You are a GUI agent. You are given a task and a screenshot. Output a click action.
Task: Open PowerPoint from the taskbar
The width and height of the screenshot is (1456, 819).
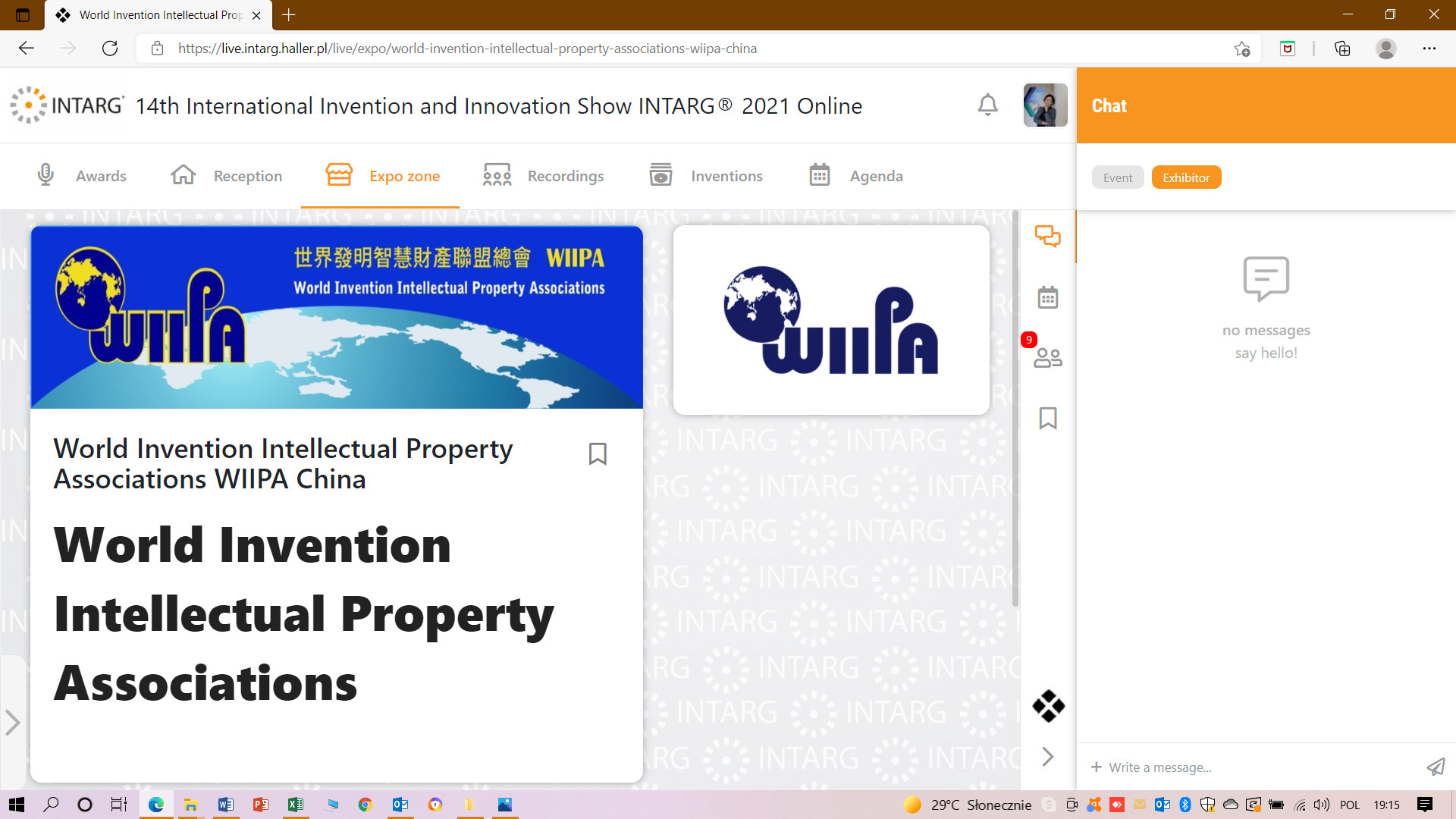(260, 805)
